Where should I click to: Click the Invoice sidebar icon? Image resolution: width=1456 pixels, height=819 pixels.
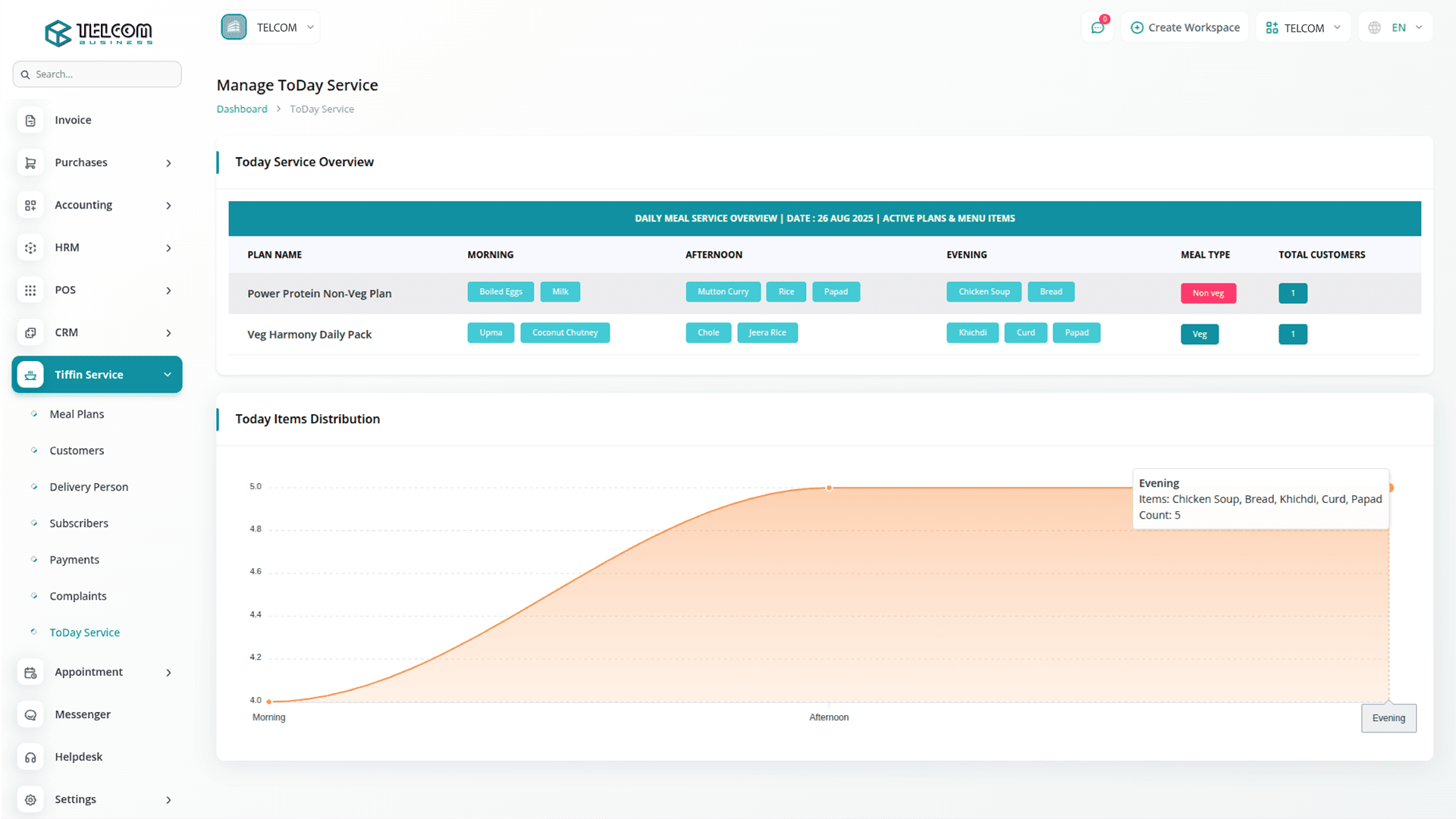pos(30,121)
